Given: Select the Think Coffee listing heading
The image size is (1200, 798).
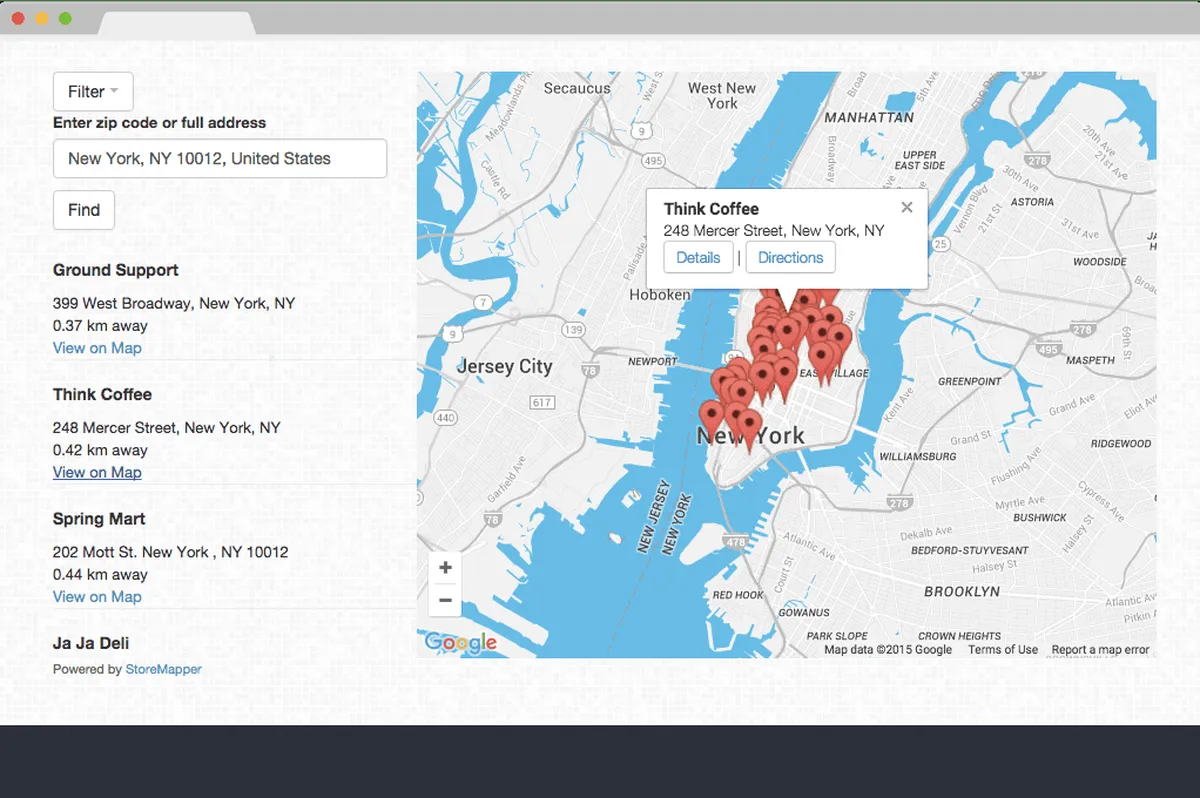Looking at the screenshot, I should (x=102, y=394).
